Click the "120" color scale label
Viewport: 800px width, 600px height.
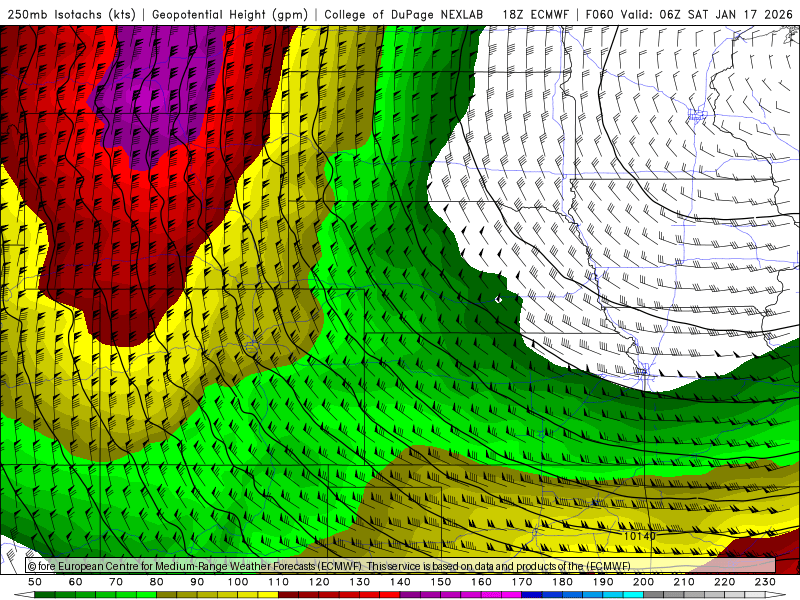(319, 582)
